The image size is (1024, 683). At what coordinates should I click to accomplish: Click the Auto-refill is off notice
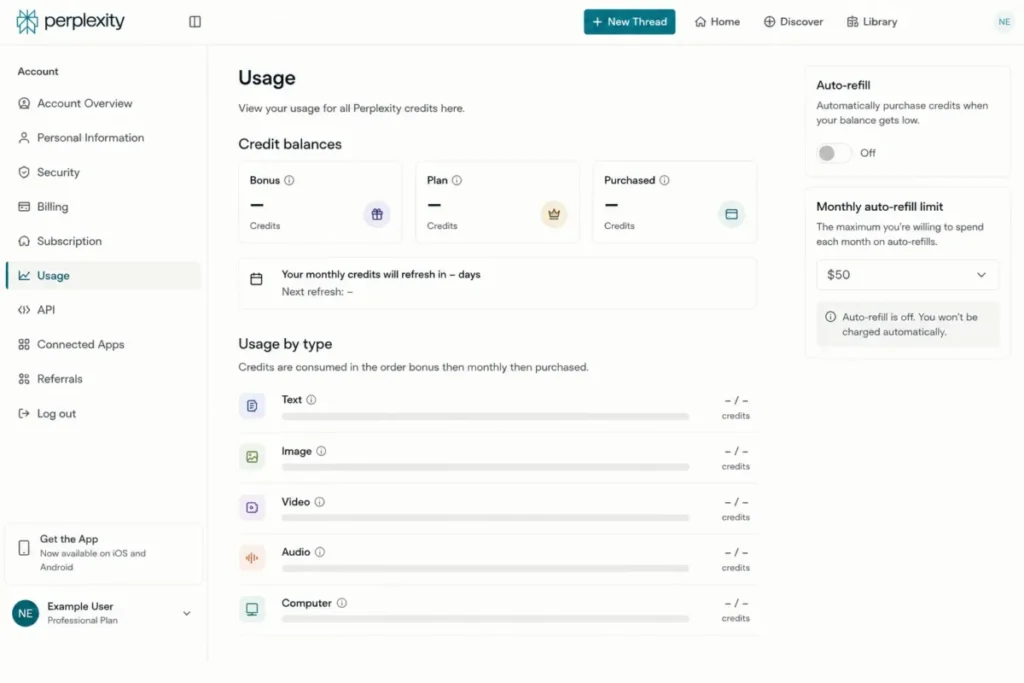click(x=908, y=325)
